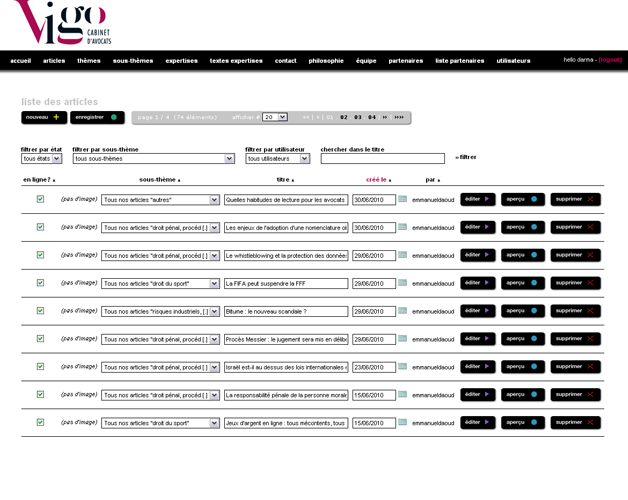The image size is (628, 500).
Task: Click the '» filtrer' link
Action: coord(466,157)
